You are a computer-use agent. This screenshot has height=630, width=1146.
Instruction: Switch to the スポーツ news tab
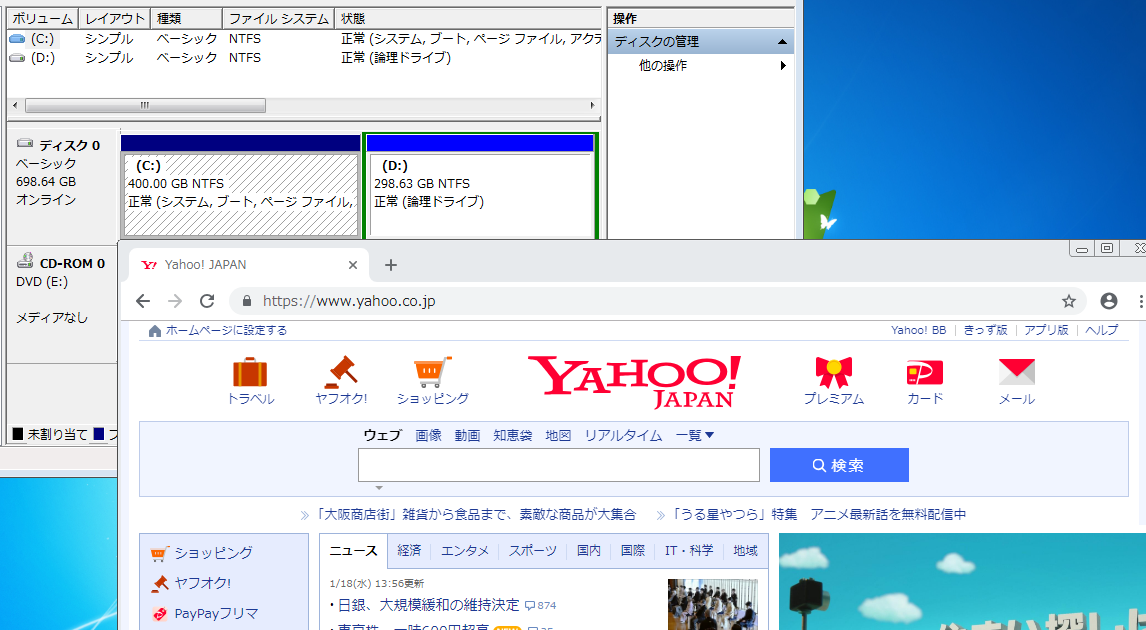point(533,551)
